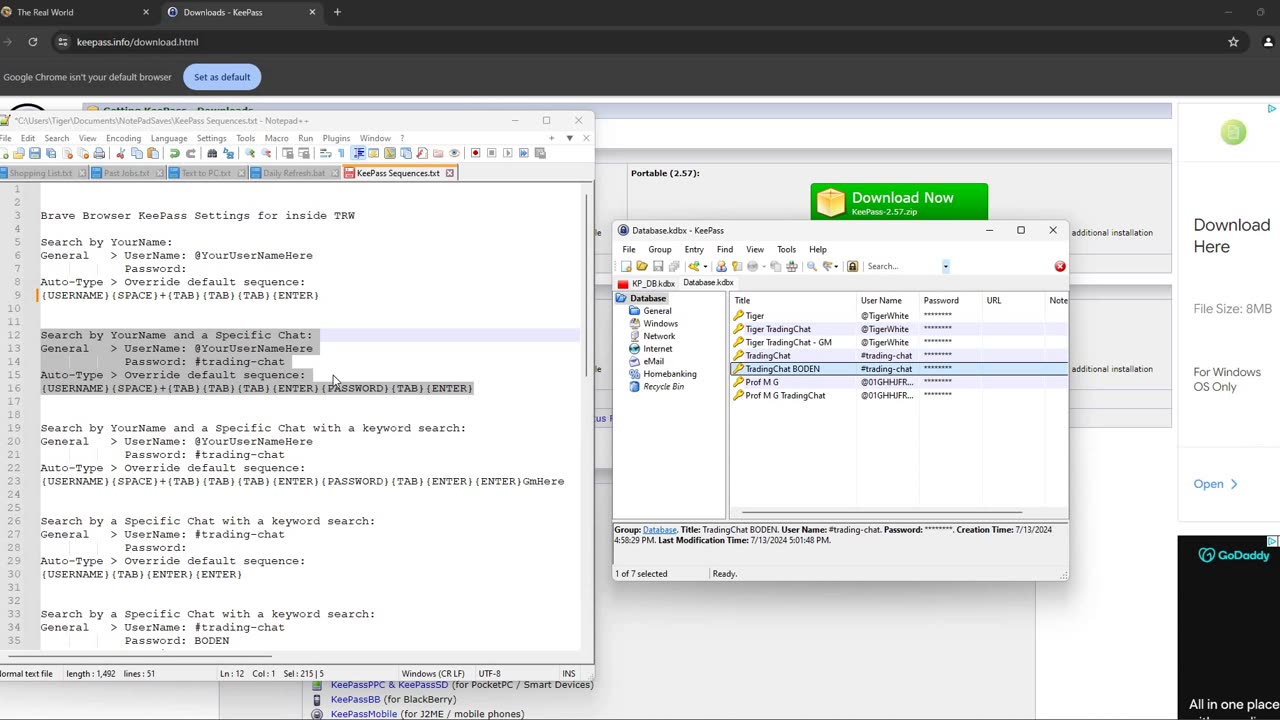Viewport: 1280px width, 720px height.
Task: Toggle Monitoring eye icon in Notepad++ toolbar
Action: point(454,153)
